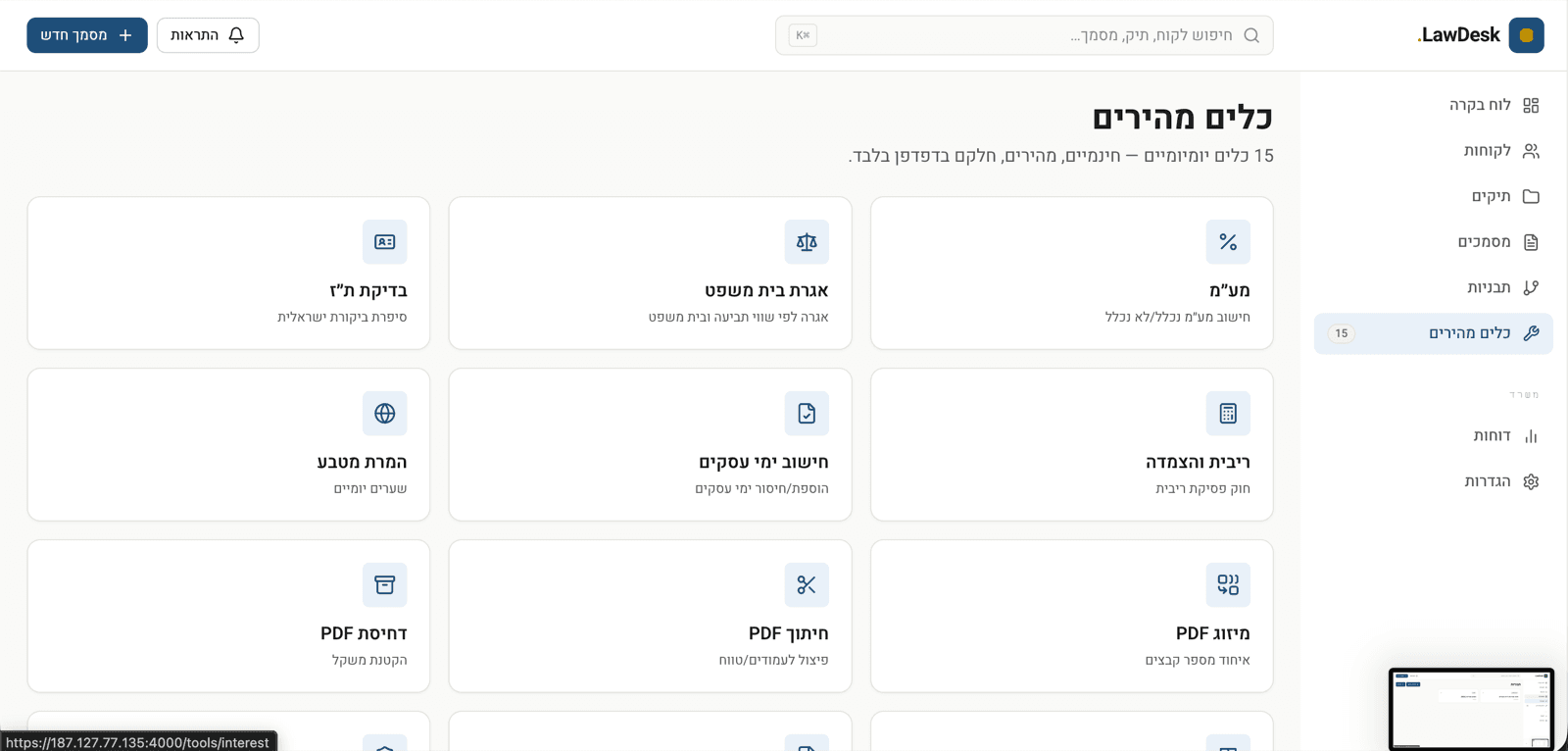
Task: Click the LawDesk logo icon
Action: pyautogui.click(x=1526, y=35)
